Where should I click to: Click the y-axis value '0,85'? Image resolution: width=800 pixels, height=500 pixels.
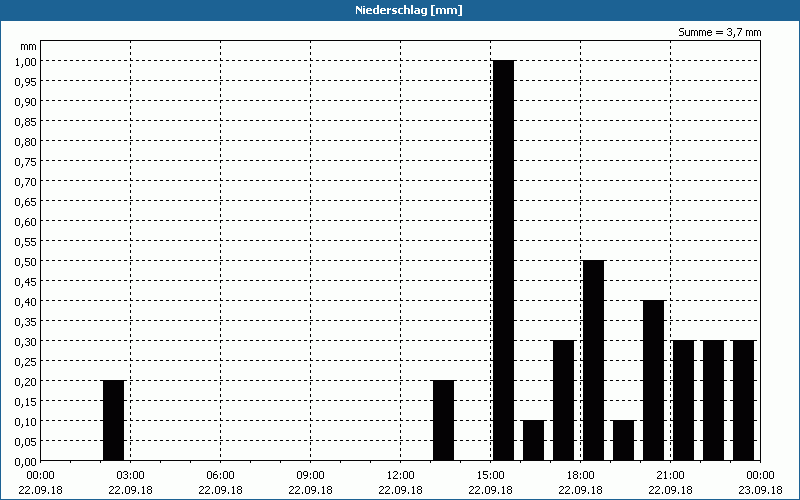tap(26, 121)
